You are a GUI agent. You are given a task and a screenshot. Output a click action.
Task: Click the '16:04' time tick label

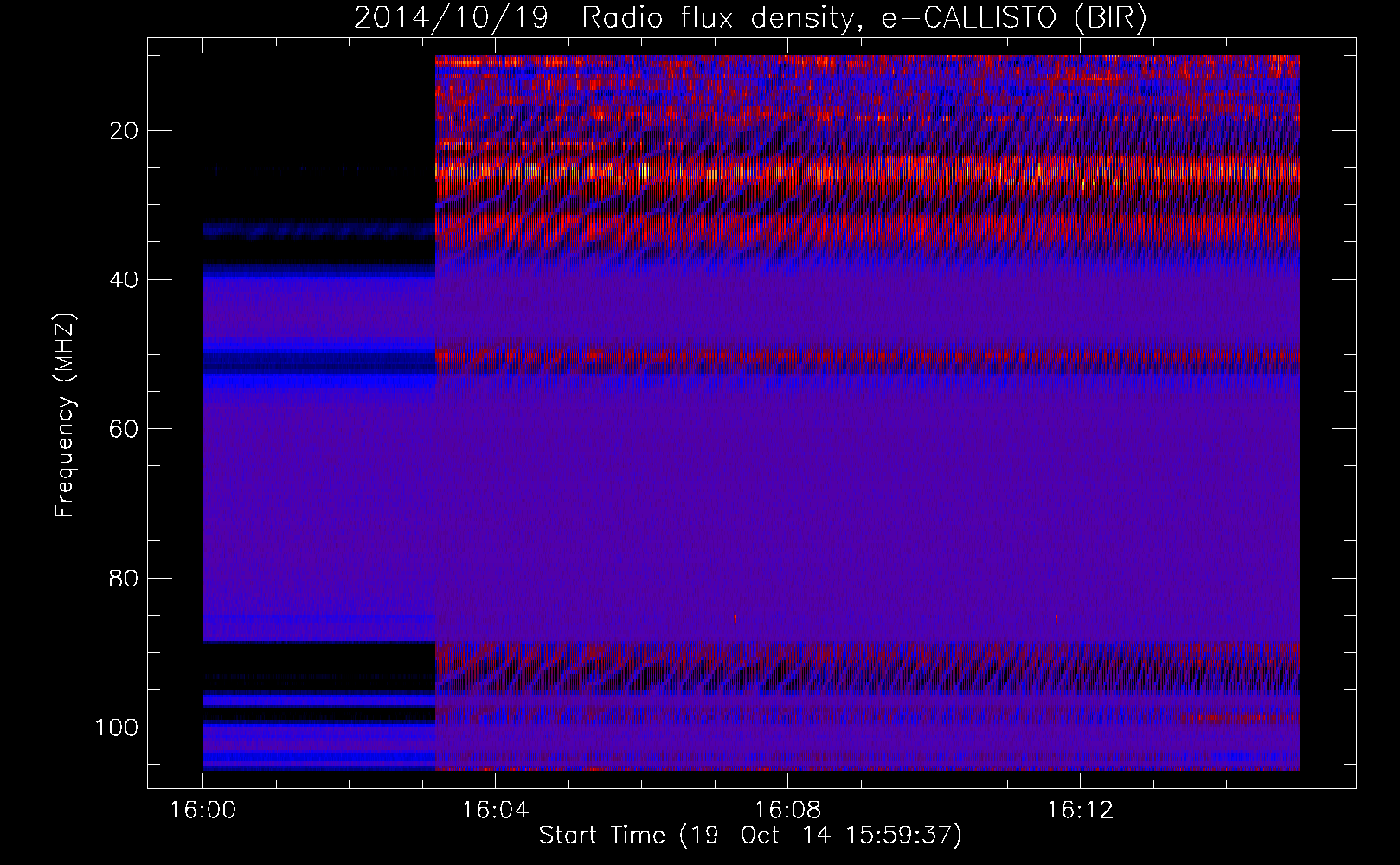495,811
